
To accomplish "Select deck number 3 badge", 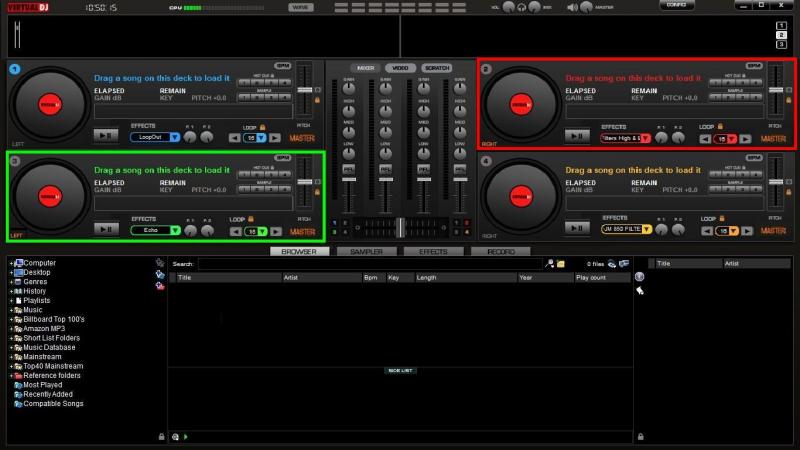I will (15, 161).
